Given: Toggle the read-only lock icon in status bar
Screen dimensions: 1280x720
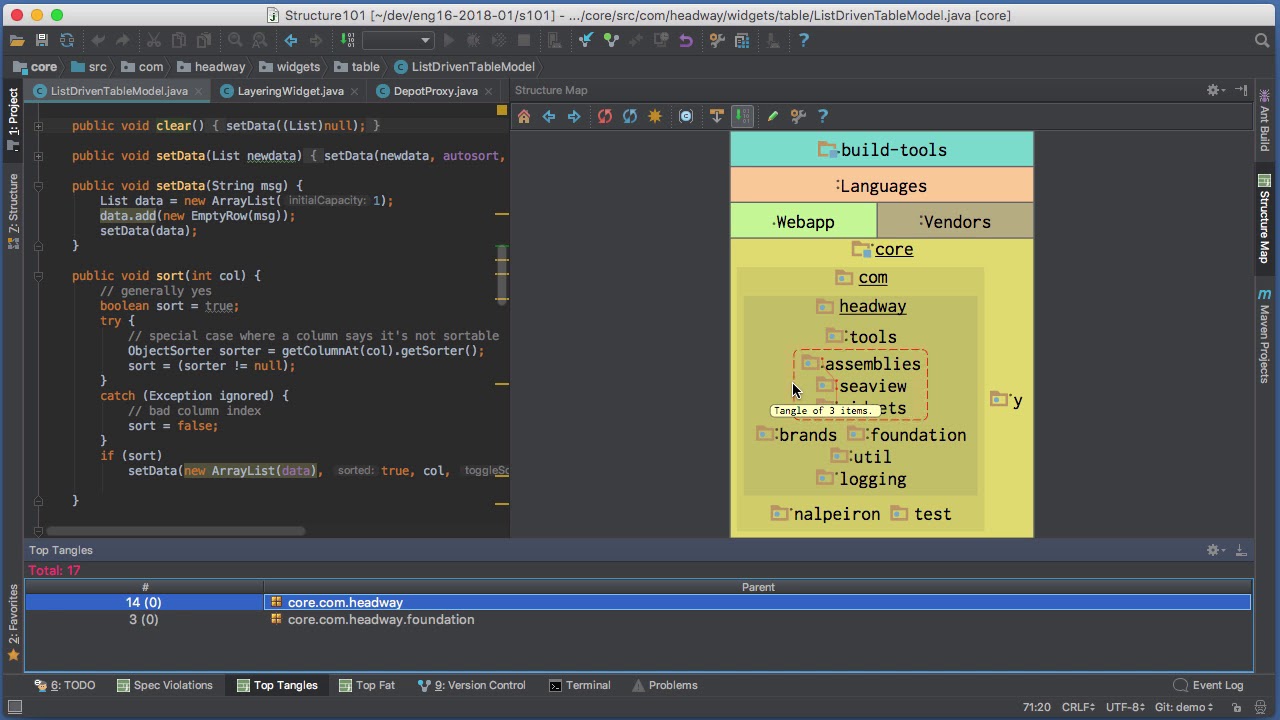Looking at the screenshot, I should point(1237,707).
